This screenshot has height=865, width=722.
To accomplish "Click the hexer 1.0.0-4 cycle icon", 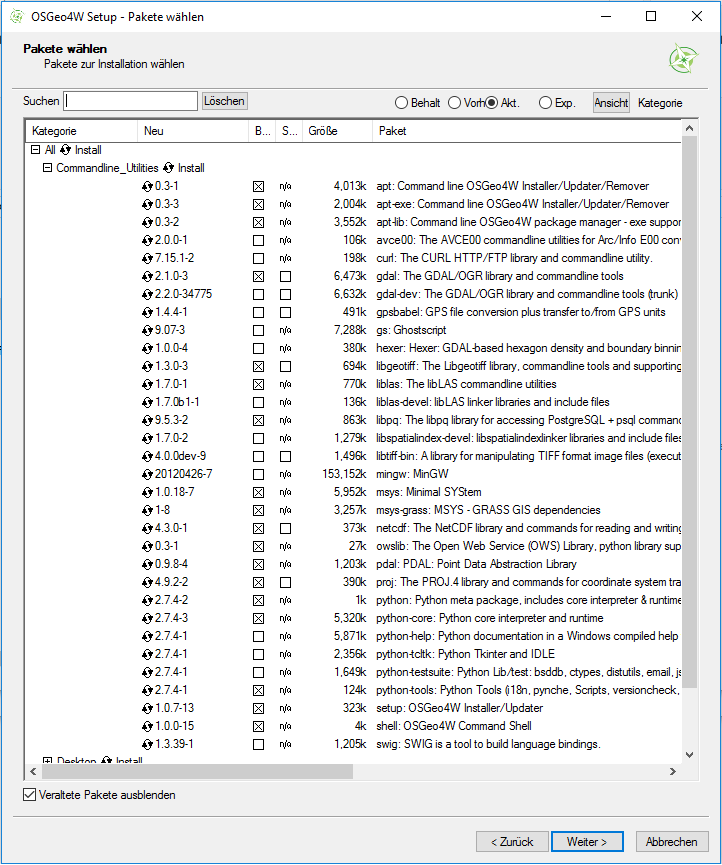I will 147,349.
